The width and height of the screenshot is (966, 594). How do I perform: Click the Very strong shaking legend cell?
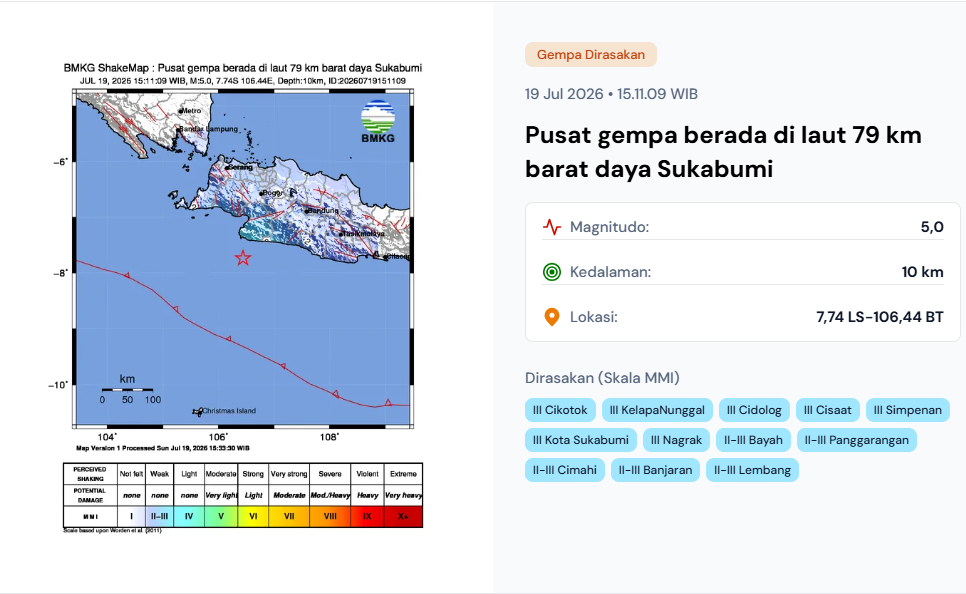(x=289, y=474)
